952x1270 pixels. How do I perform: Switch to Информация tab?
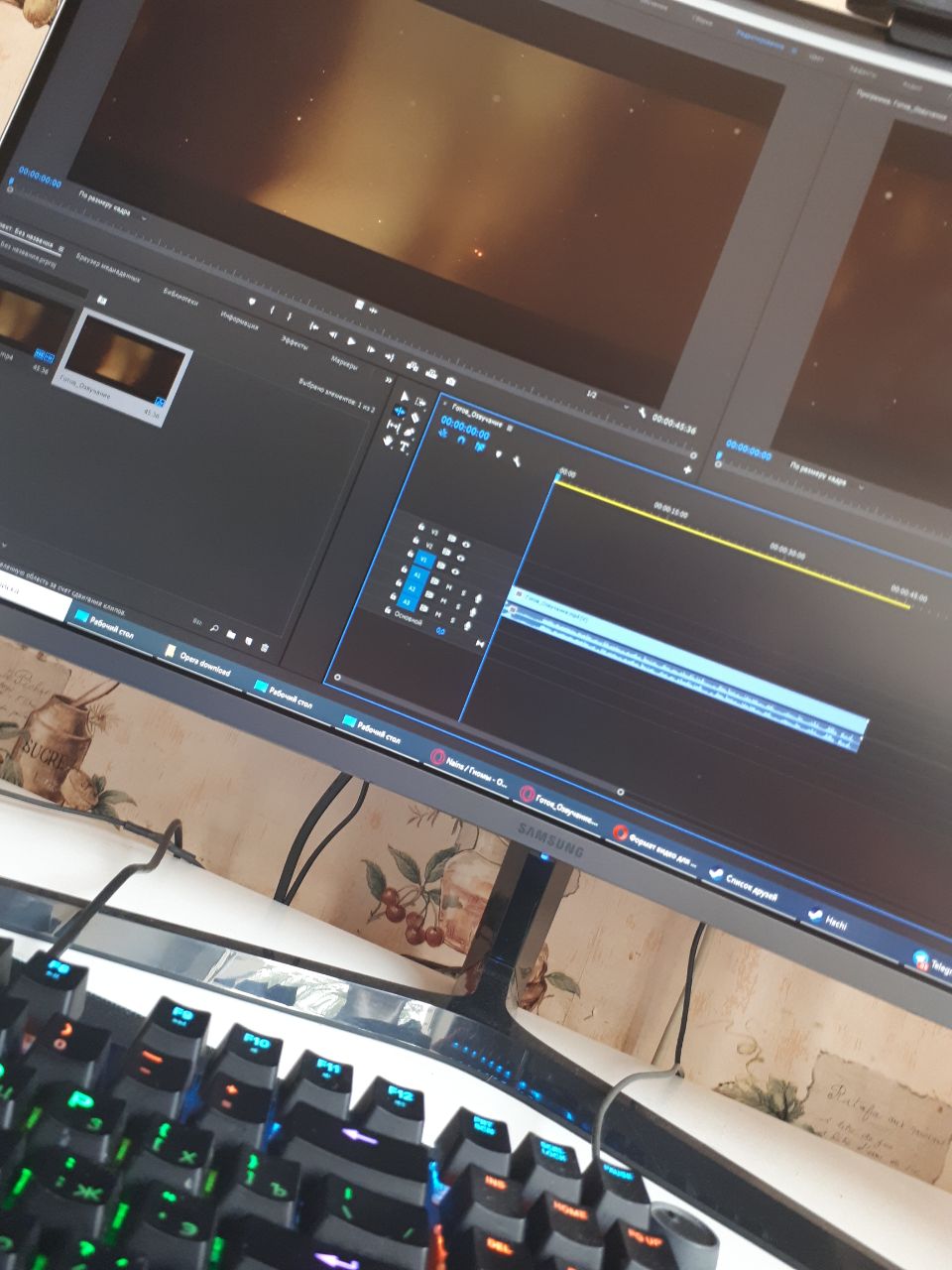[x=240, y=320]
